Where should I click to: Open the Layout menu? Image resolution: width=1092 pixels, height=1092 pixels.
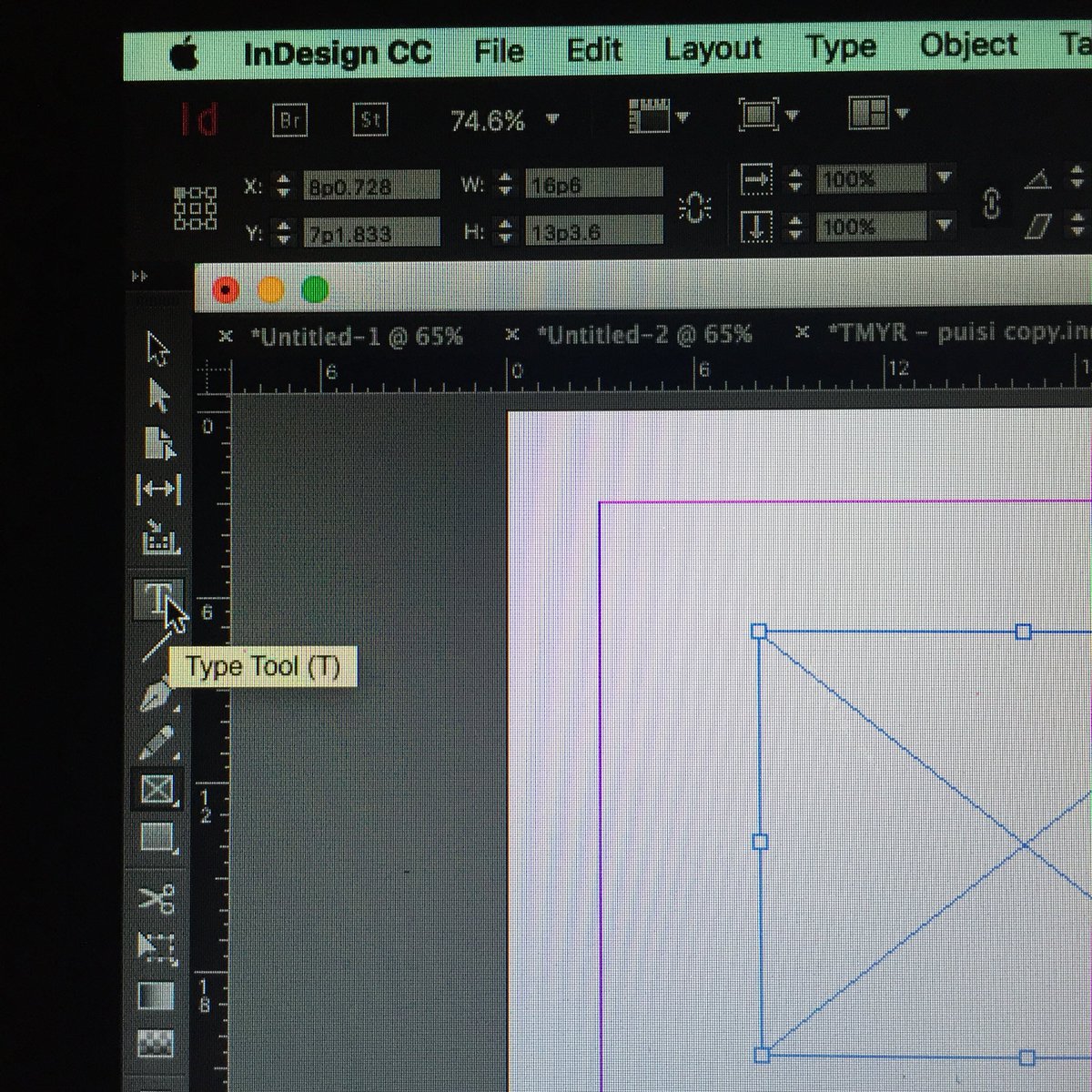click(x=713, y=48)
